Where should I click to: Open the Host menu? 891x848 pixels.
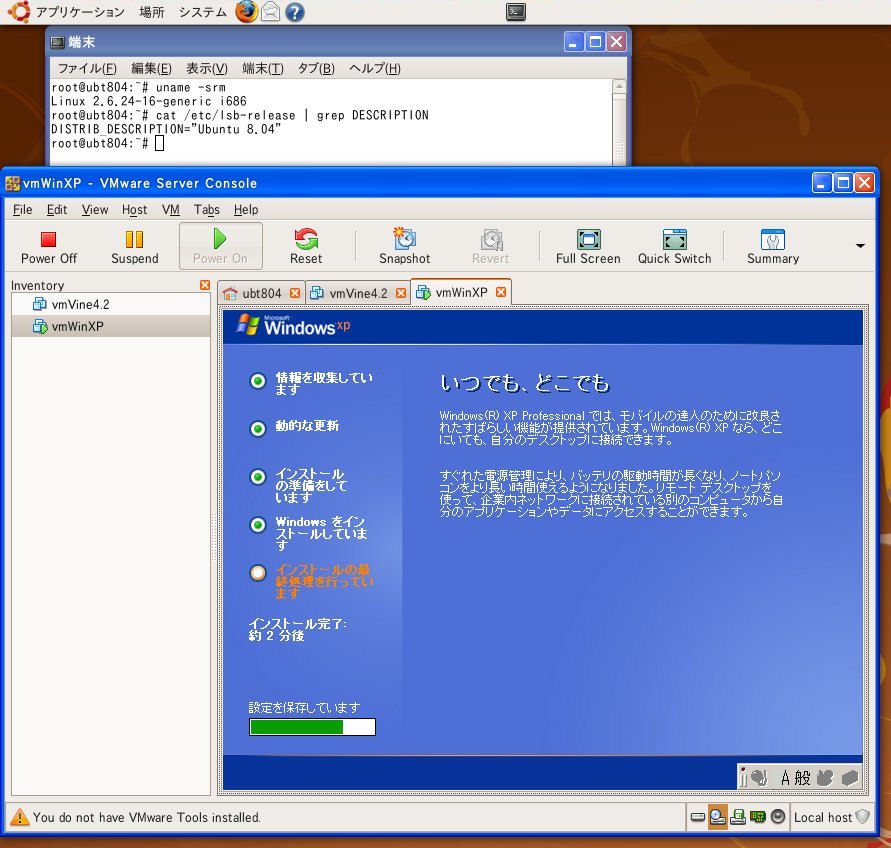point(135,210)
